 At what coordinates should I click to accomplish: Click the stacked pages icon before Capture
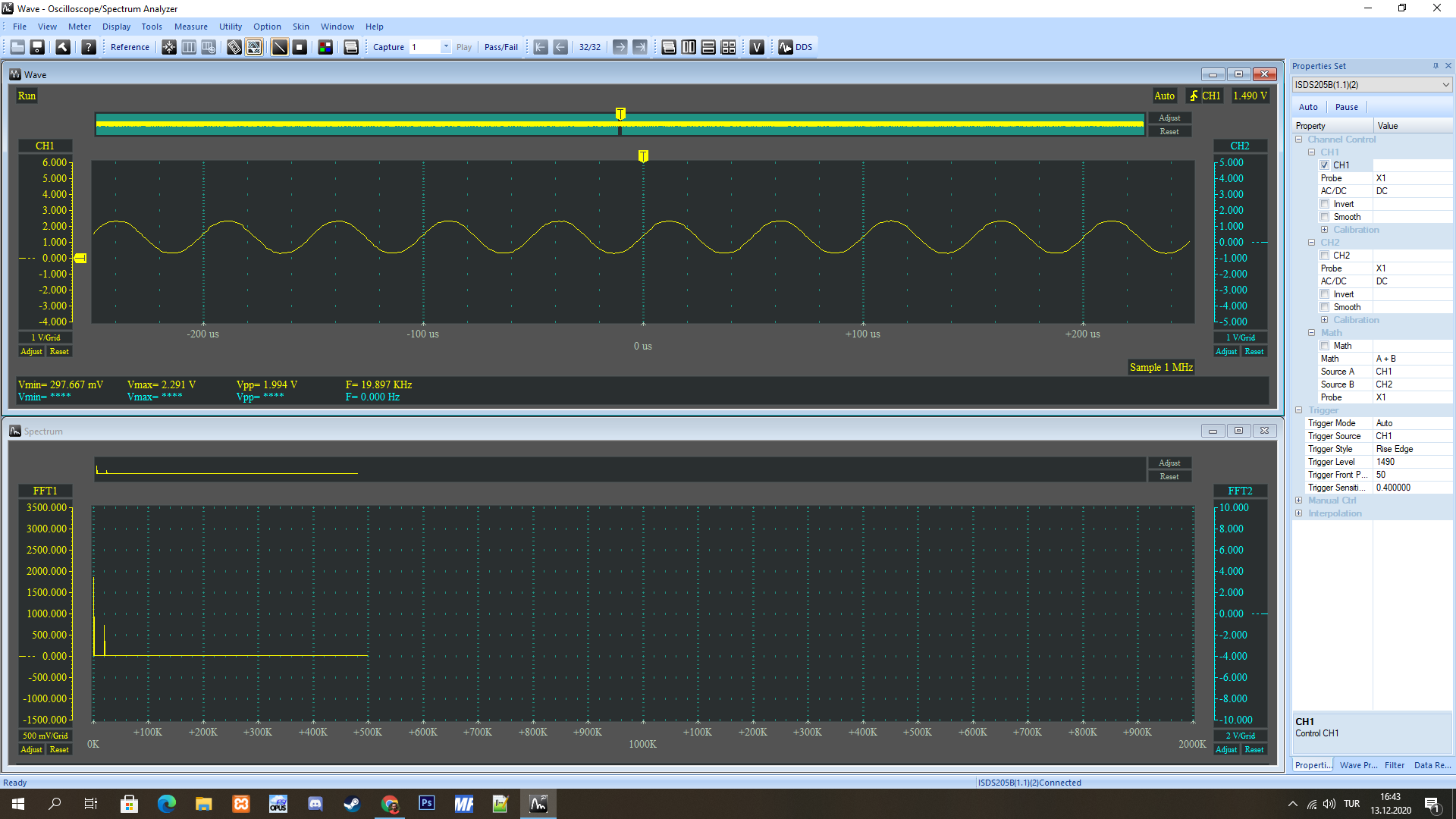[x=351, y=47]
